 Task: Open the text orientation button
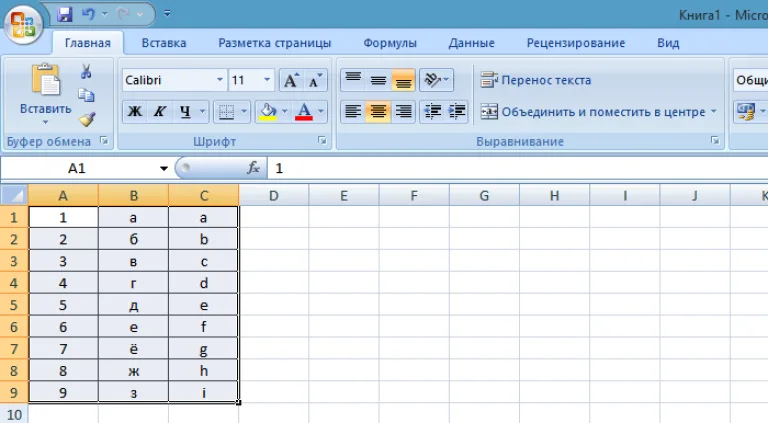(x=436, y=80)
